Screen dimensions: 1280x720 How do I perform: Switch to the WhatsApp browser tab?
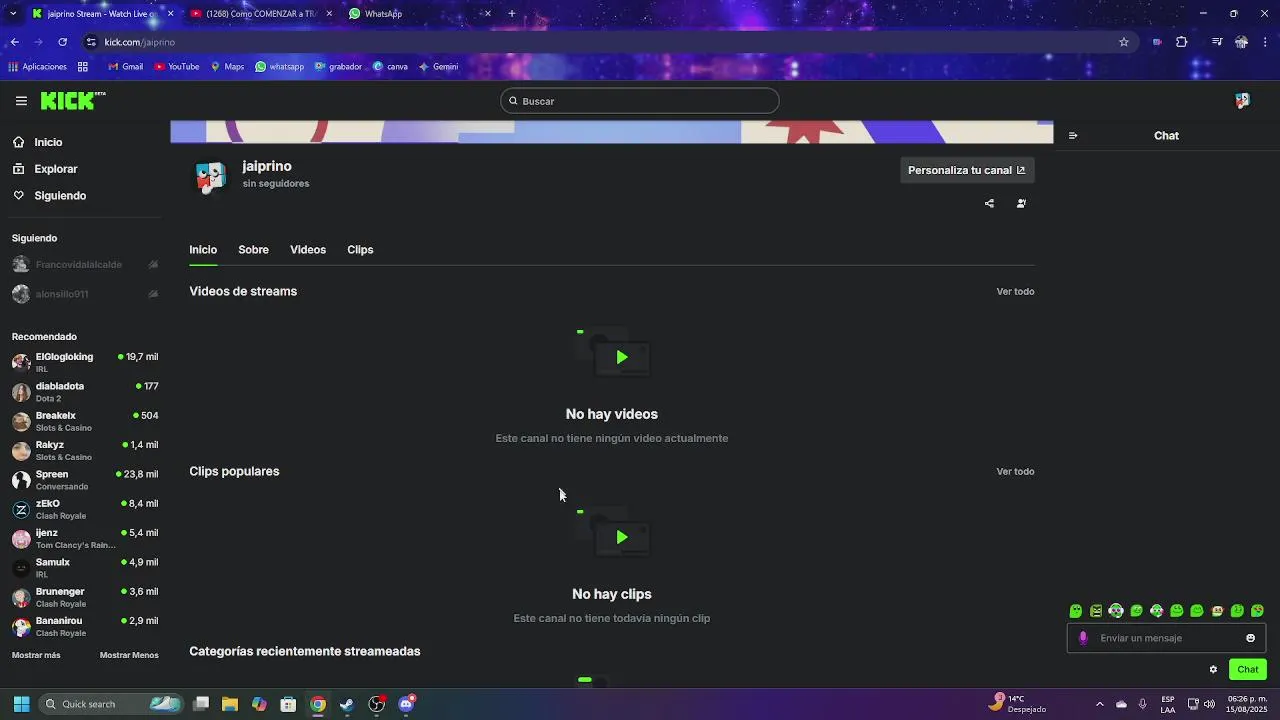point(420,14)
